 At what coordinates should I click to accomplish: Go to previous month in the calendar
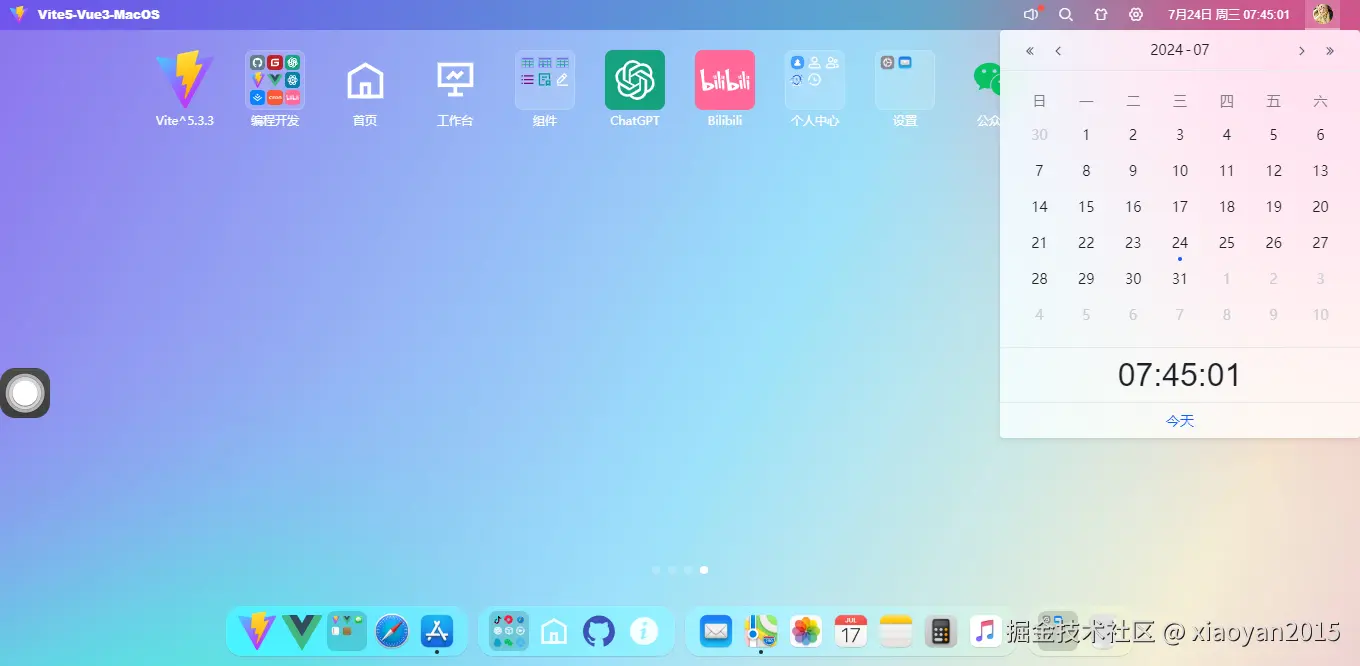pyautogui.click(x=1058, y=50)
